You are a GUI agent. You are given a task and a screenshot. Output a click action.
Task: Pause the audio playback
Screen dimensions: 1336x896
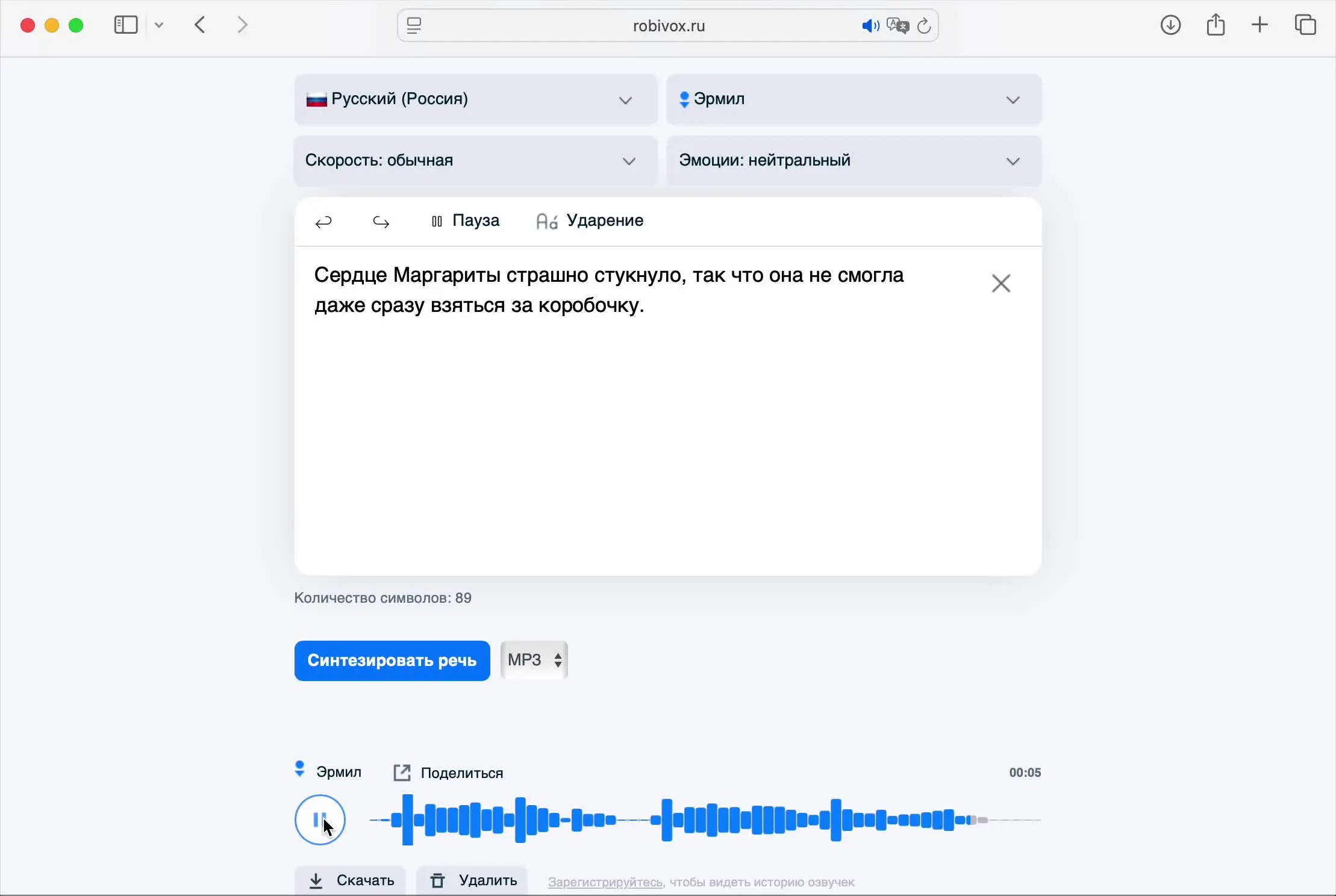point(320,820)
